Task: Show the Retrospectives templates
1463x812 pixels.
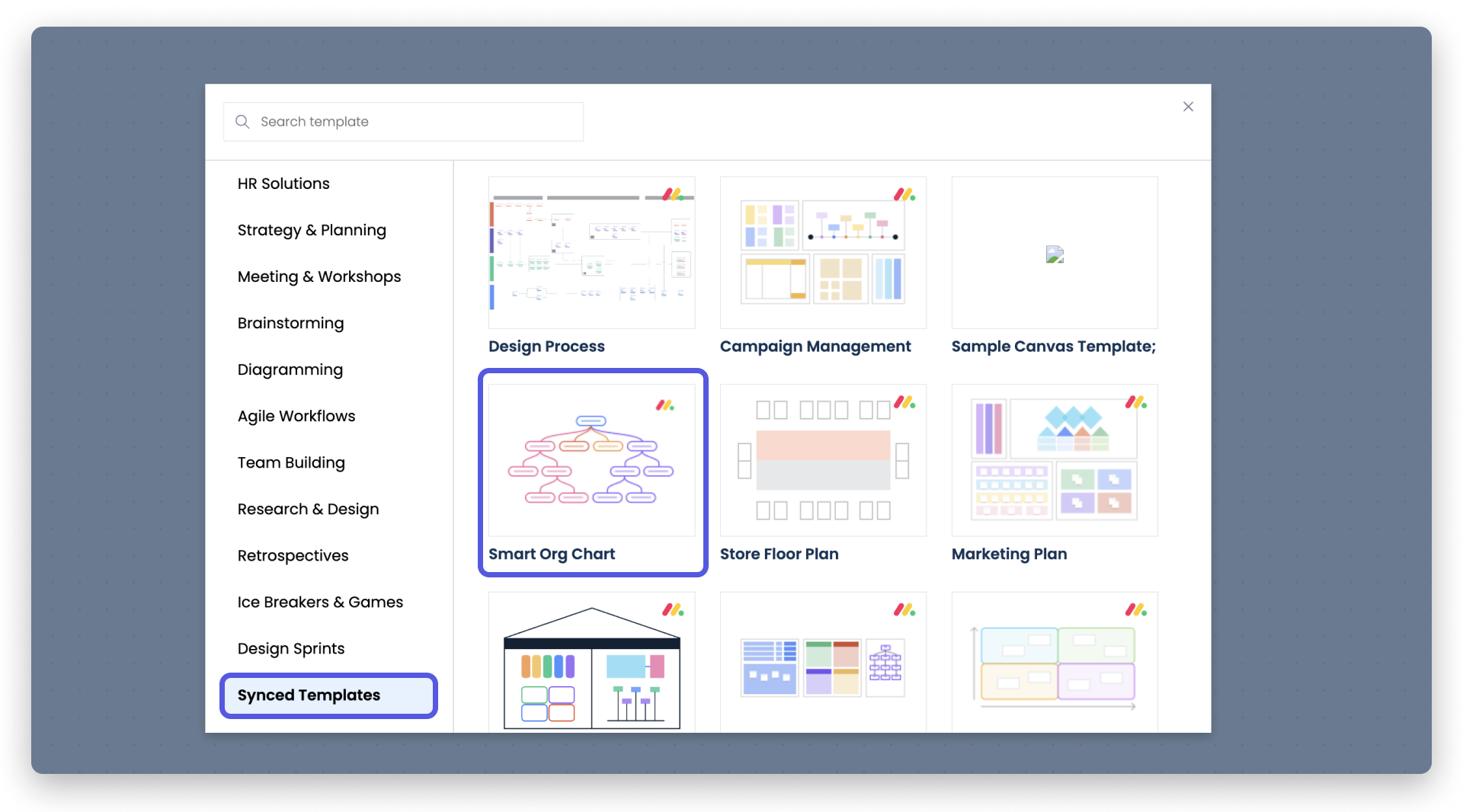Action: coord(293,555)
